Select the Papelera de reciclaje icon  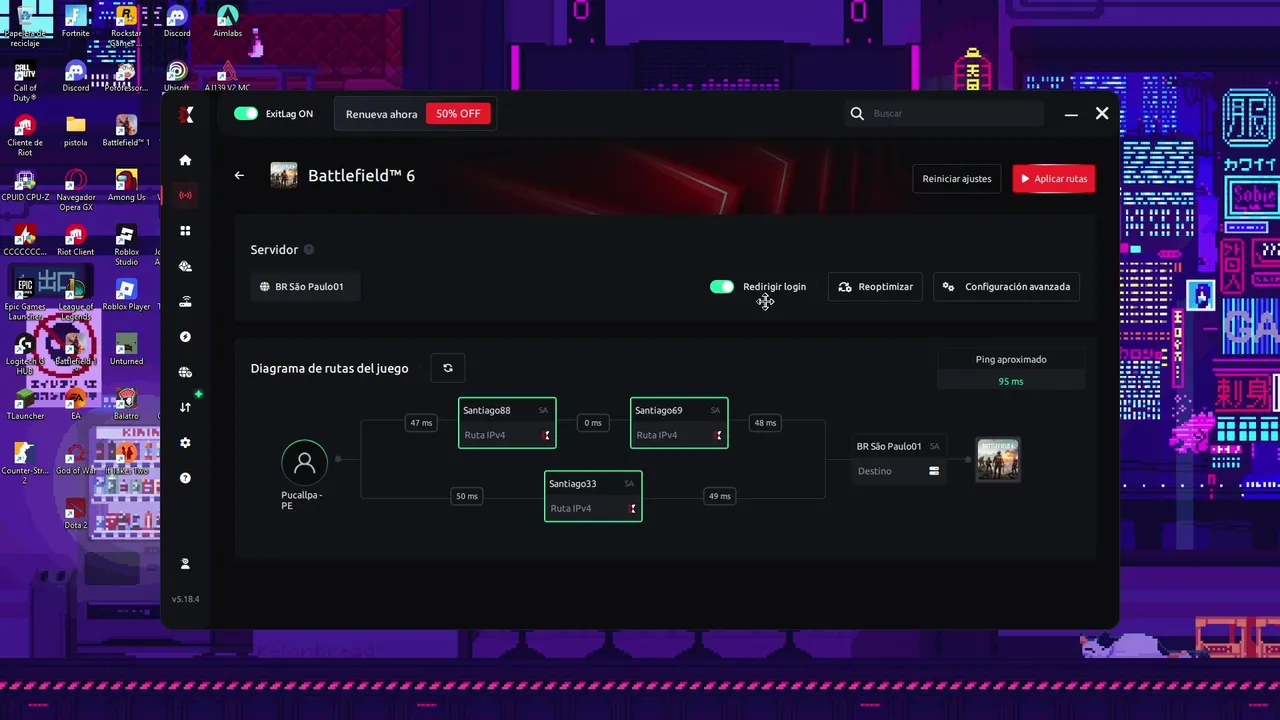pos(25,24)
